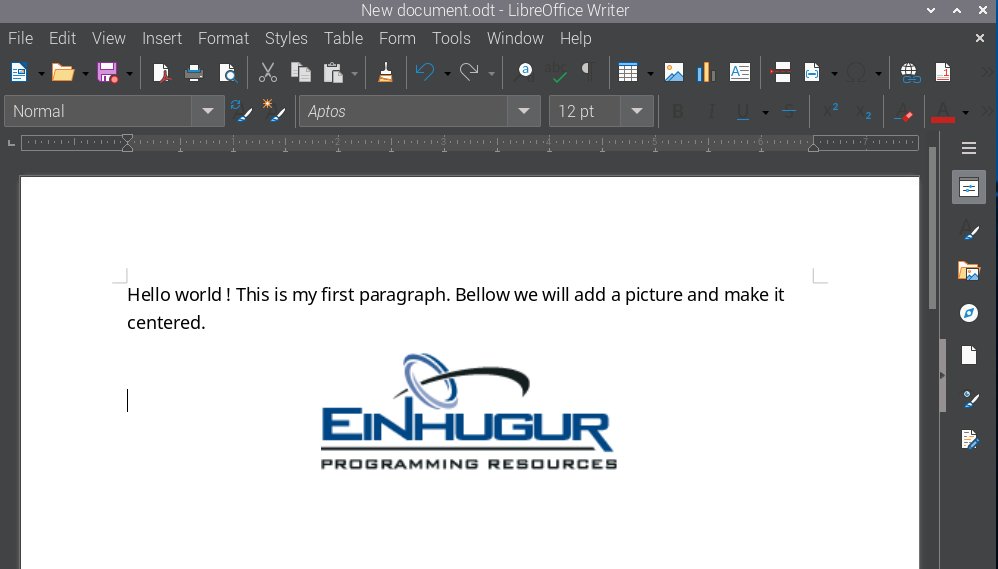The height and width of the screenshot is (569, 998).
Task: Expand the Insert Table dropdown arrow
Action: [x=650, y=74]
